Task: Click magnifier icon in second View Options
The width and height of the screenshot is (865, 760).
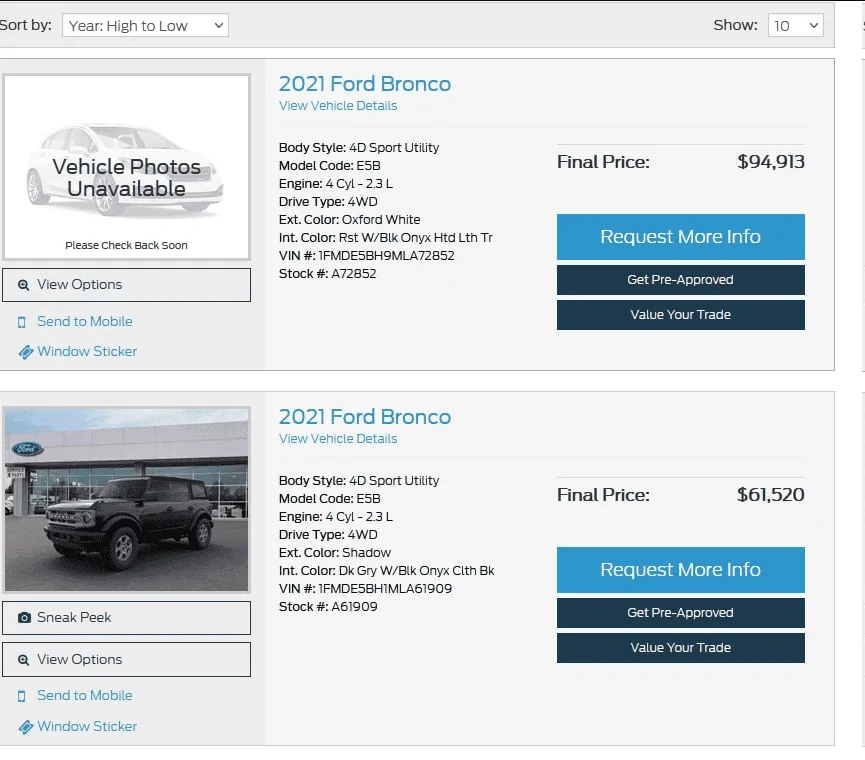Action: pos(23,660)
